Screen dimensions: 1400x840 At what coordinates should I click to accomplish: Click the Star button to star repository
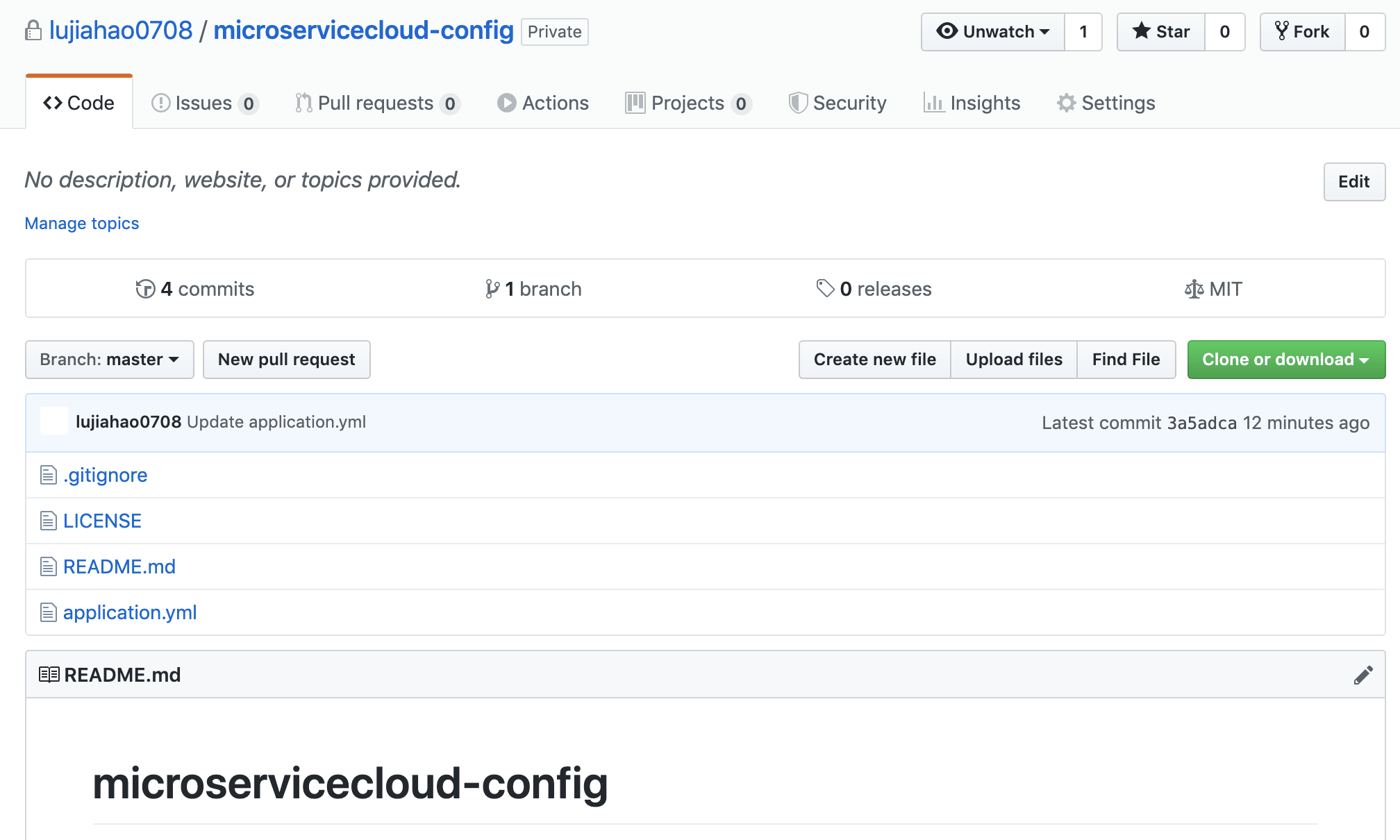click(1160, 32)
